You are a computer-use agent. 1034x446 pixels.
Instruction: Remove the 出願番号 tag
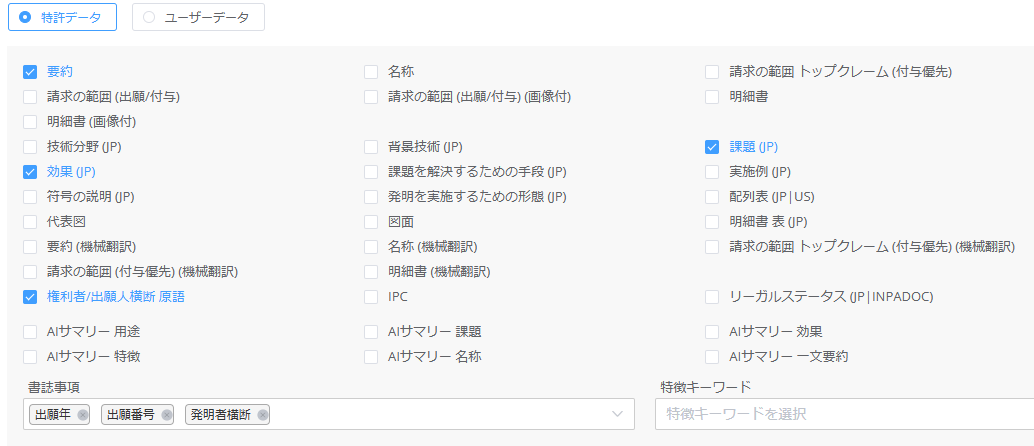[166, 415]
